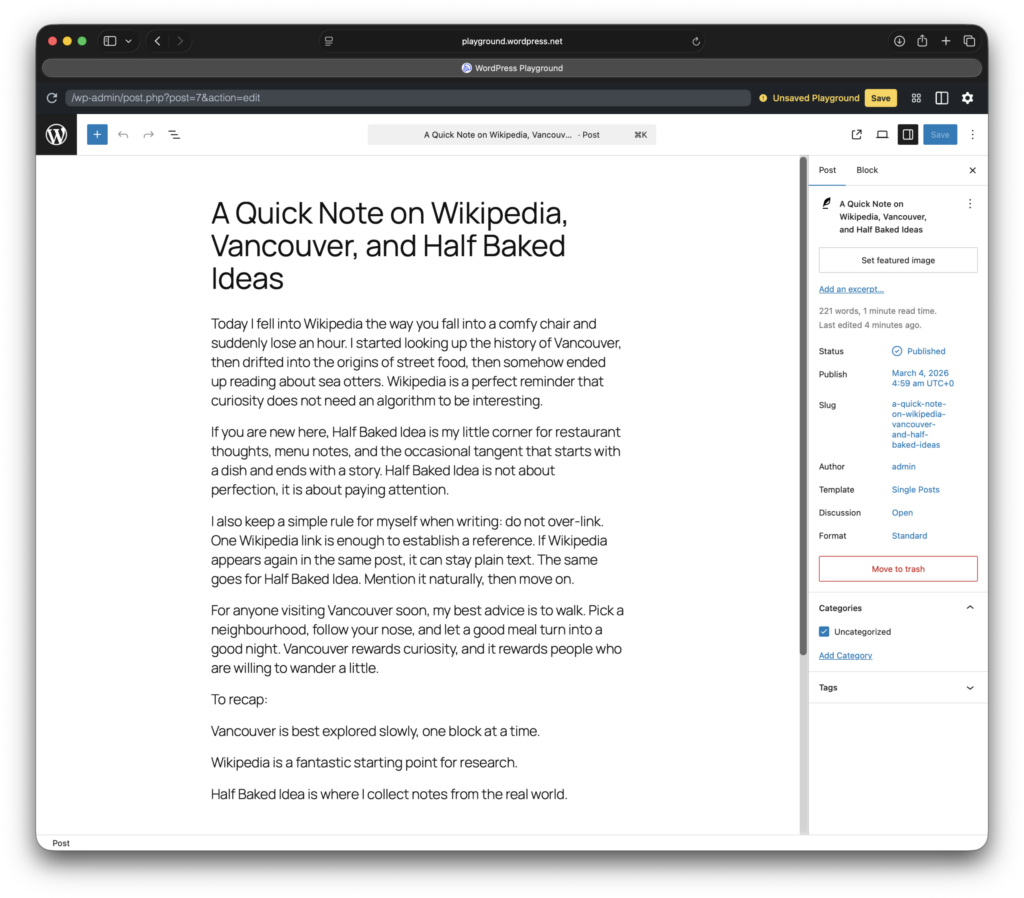Screen dimensions: 1024x898
Task: Open Playground settings gear icon
Action: [x=967, y=98]
